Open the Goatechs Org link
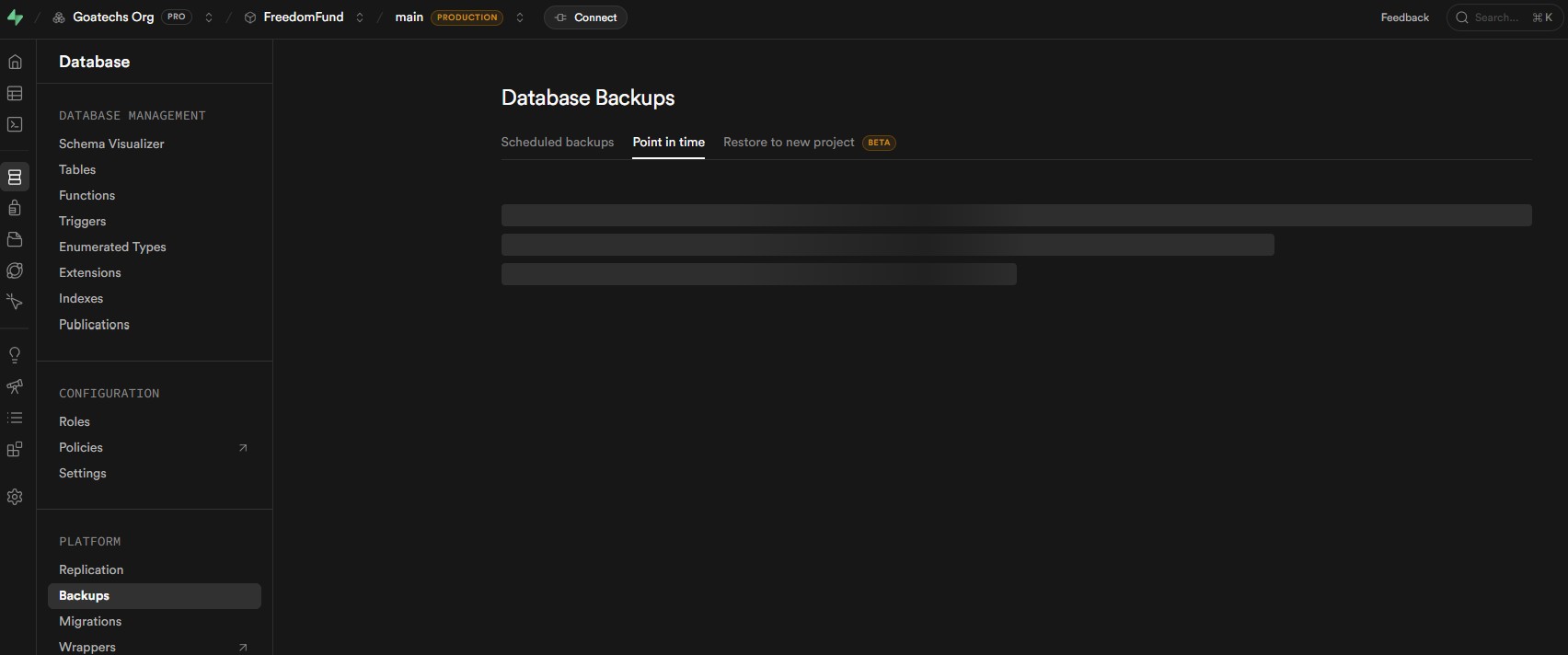 click(113, 17)
